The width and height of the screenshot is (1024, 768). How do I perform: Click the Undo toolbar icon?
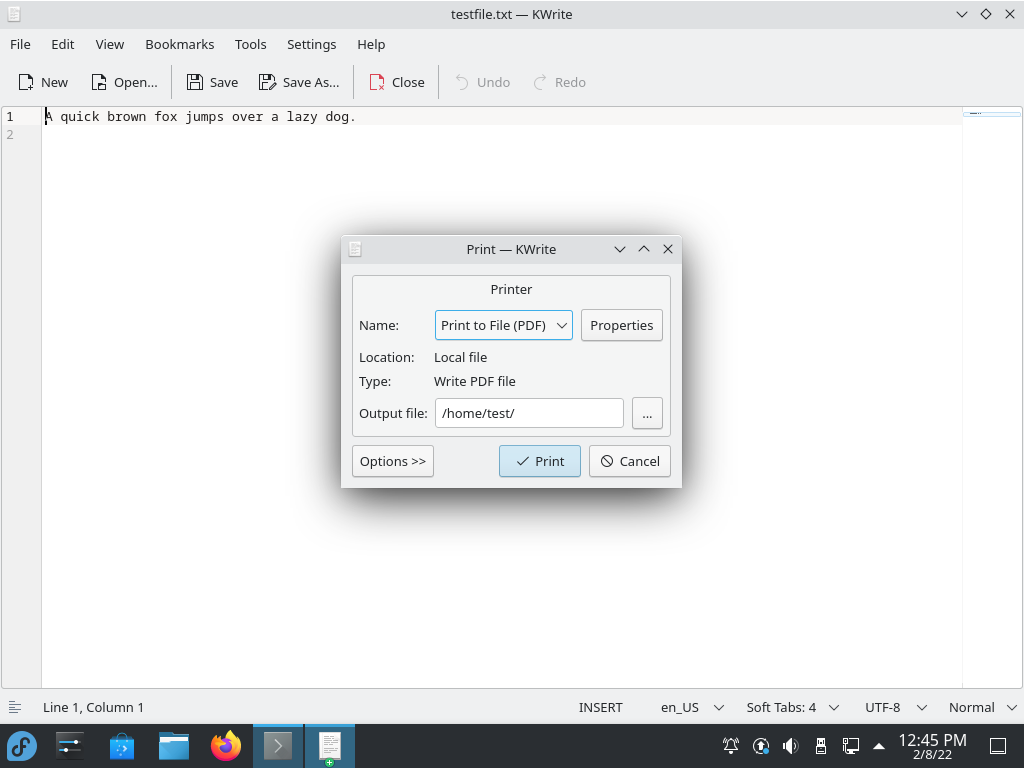pos(462,82)
